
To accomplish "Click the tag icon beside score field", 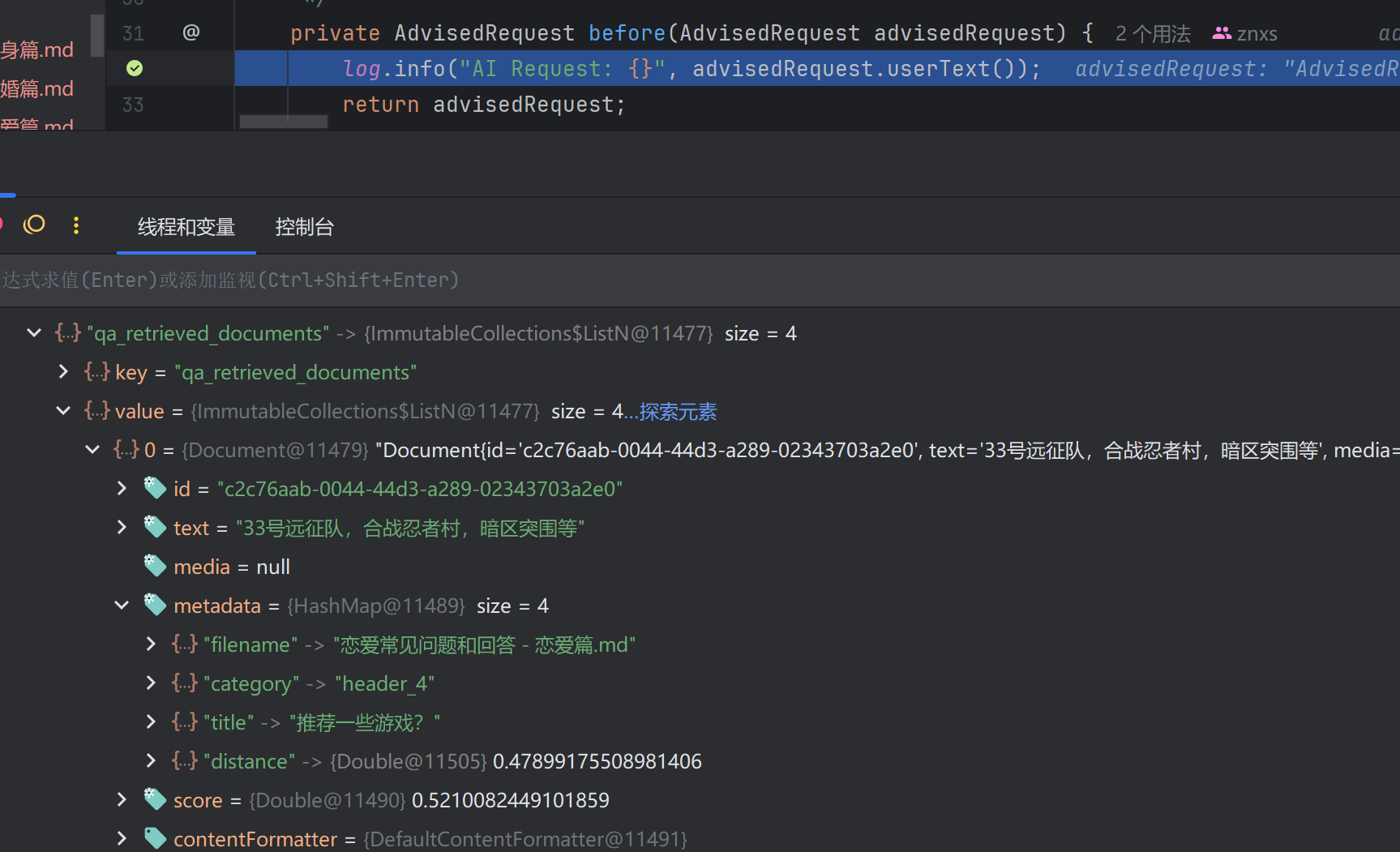I will [155, 799].
